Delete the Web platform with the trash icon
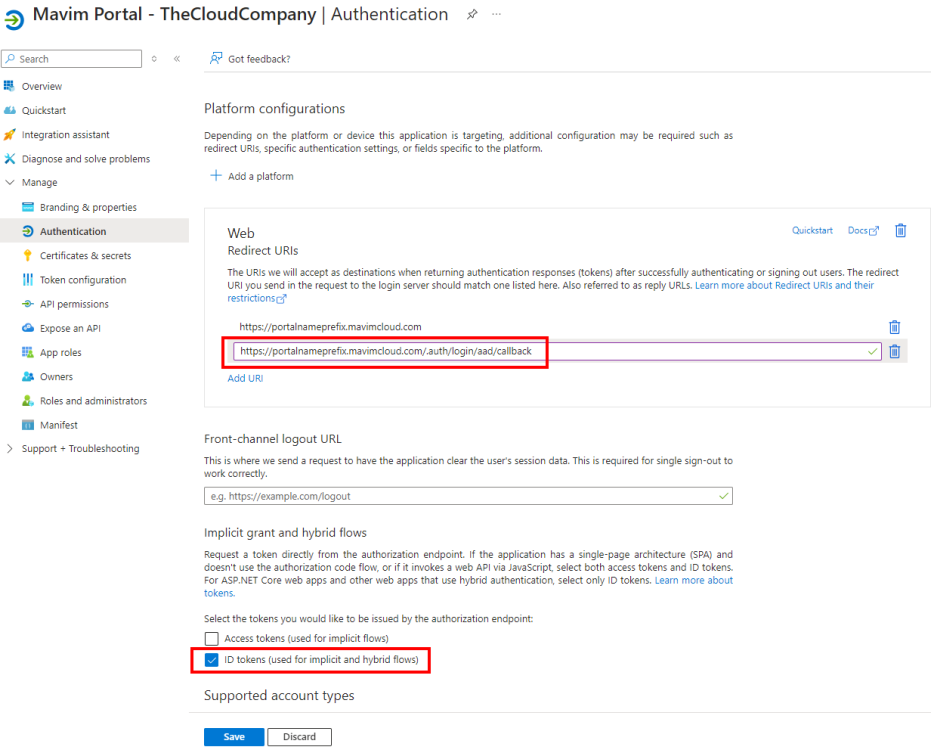This screenshot has width=931, height=752. [901, 230]
